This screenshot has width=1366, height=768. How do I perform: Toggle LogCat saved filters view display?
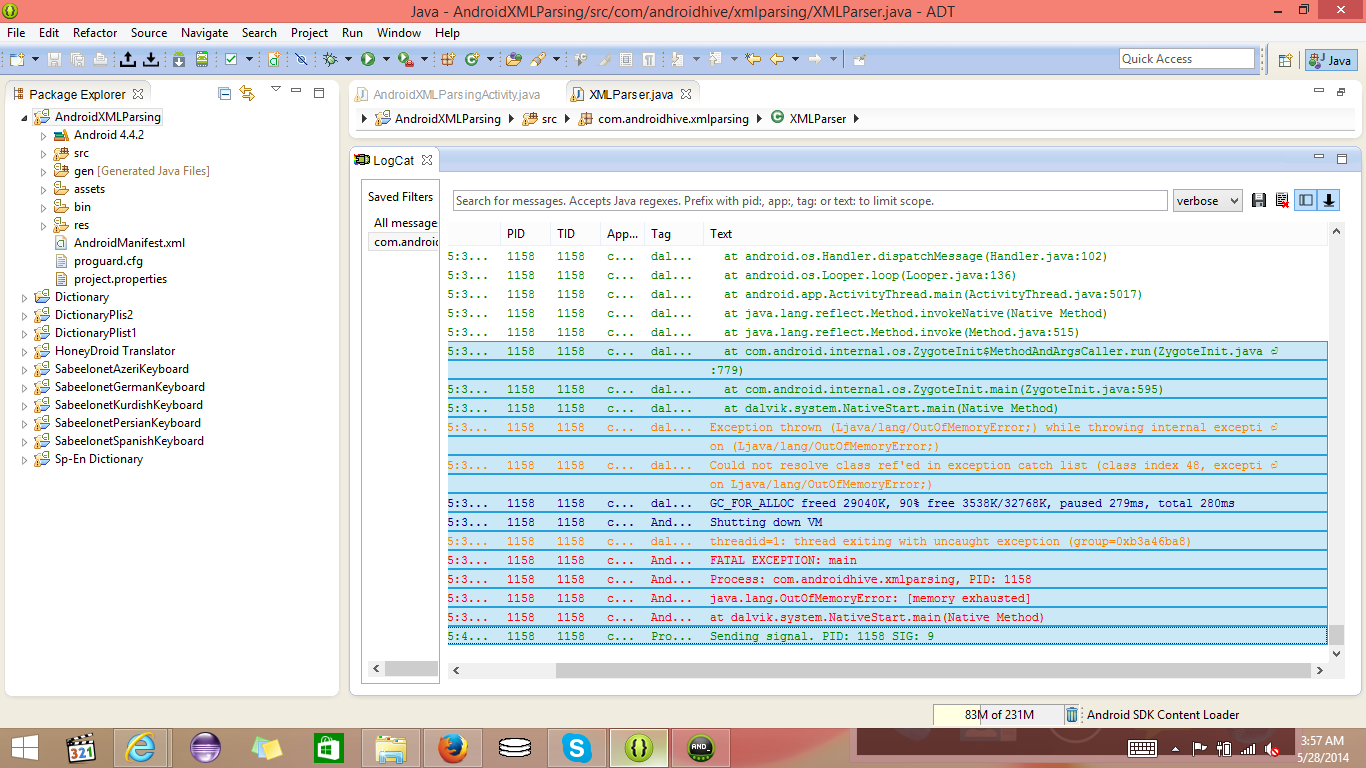click(1306, 201)
